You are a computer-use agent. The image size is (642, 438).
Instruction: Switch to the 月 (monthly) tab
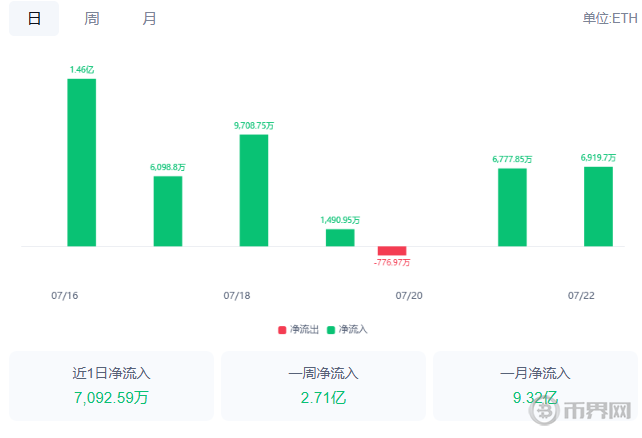click(149, 18)
